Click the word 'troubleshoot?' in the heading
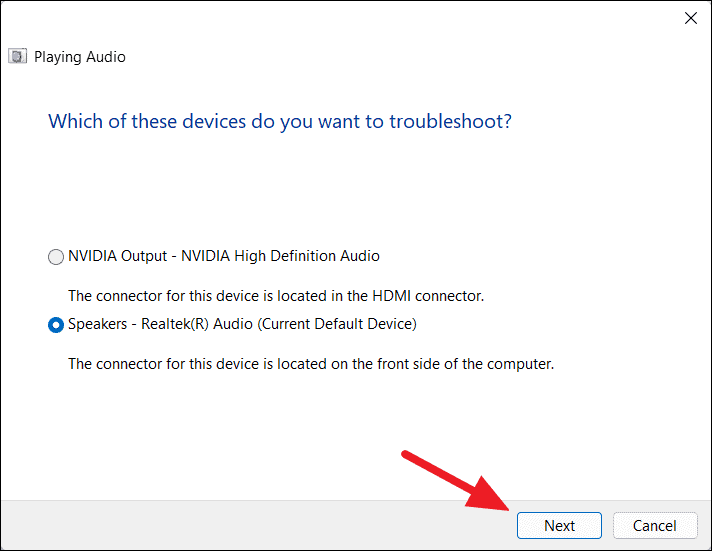Viewport: 712px width, 551px height. click(x=450, y=122)
